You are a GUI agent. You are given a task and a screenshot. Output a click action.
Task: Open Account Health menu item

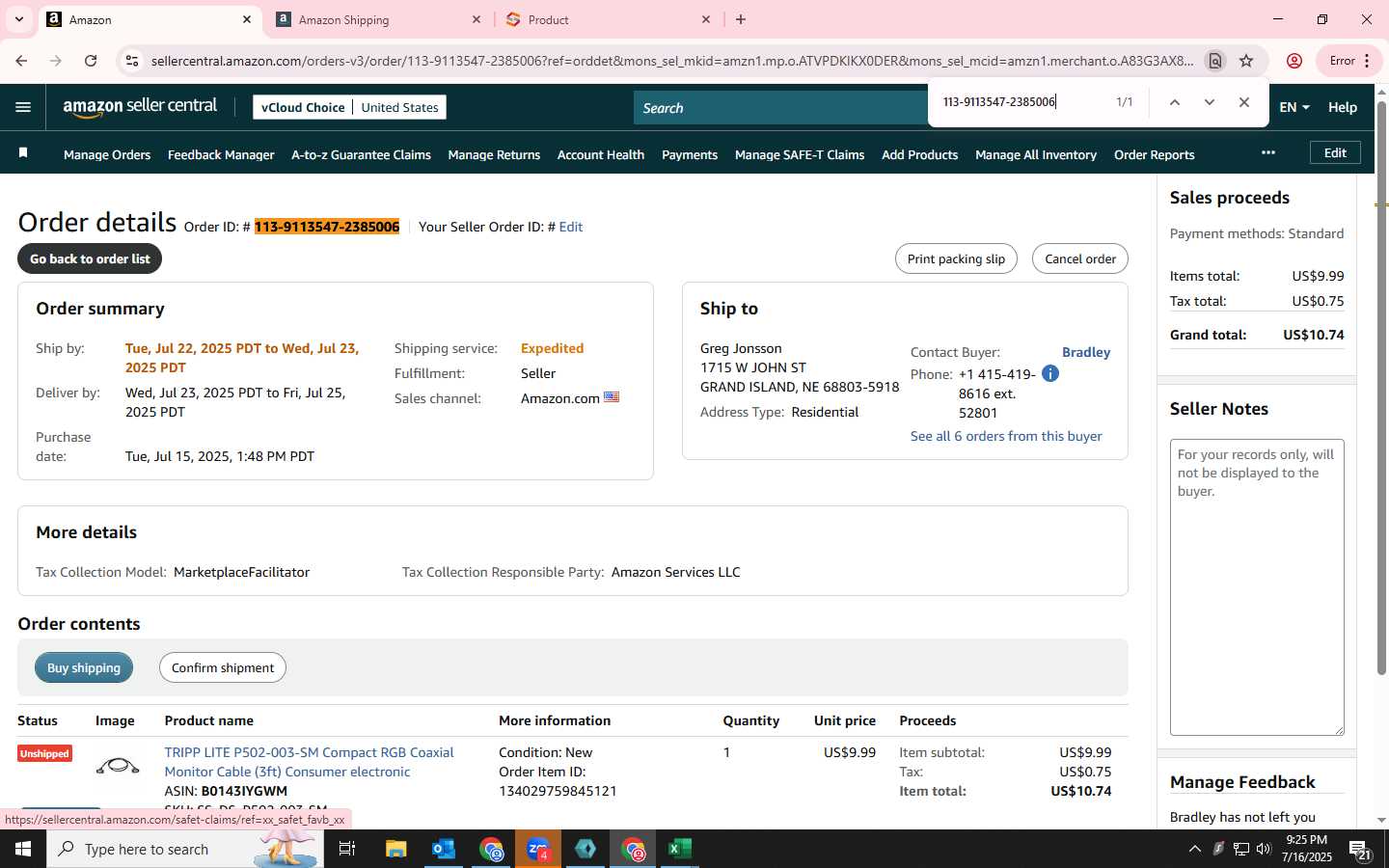(x=601, y=154)
